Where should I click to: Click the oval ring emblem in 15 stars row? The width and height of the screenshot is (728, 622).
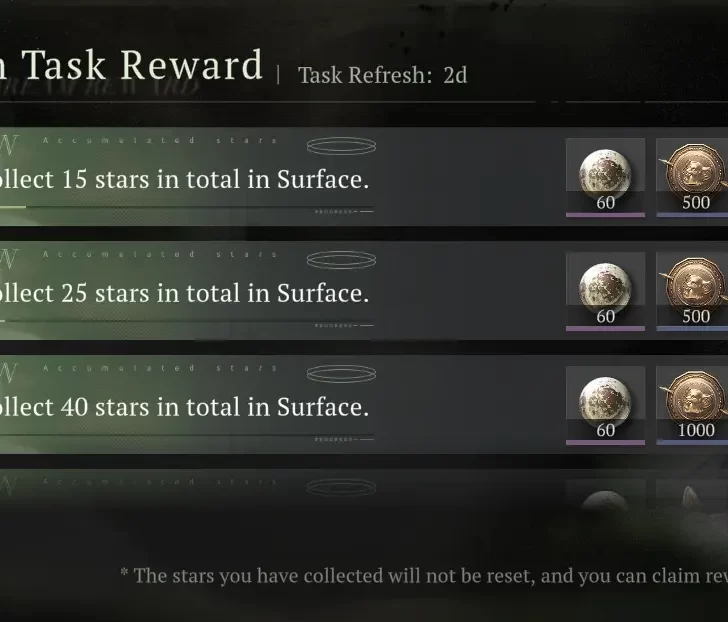pos(341,147)
